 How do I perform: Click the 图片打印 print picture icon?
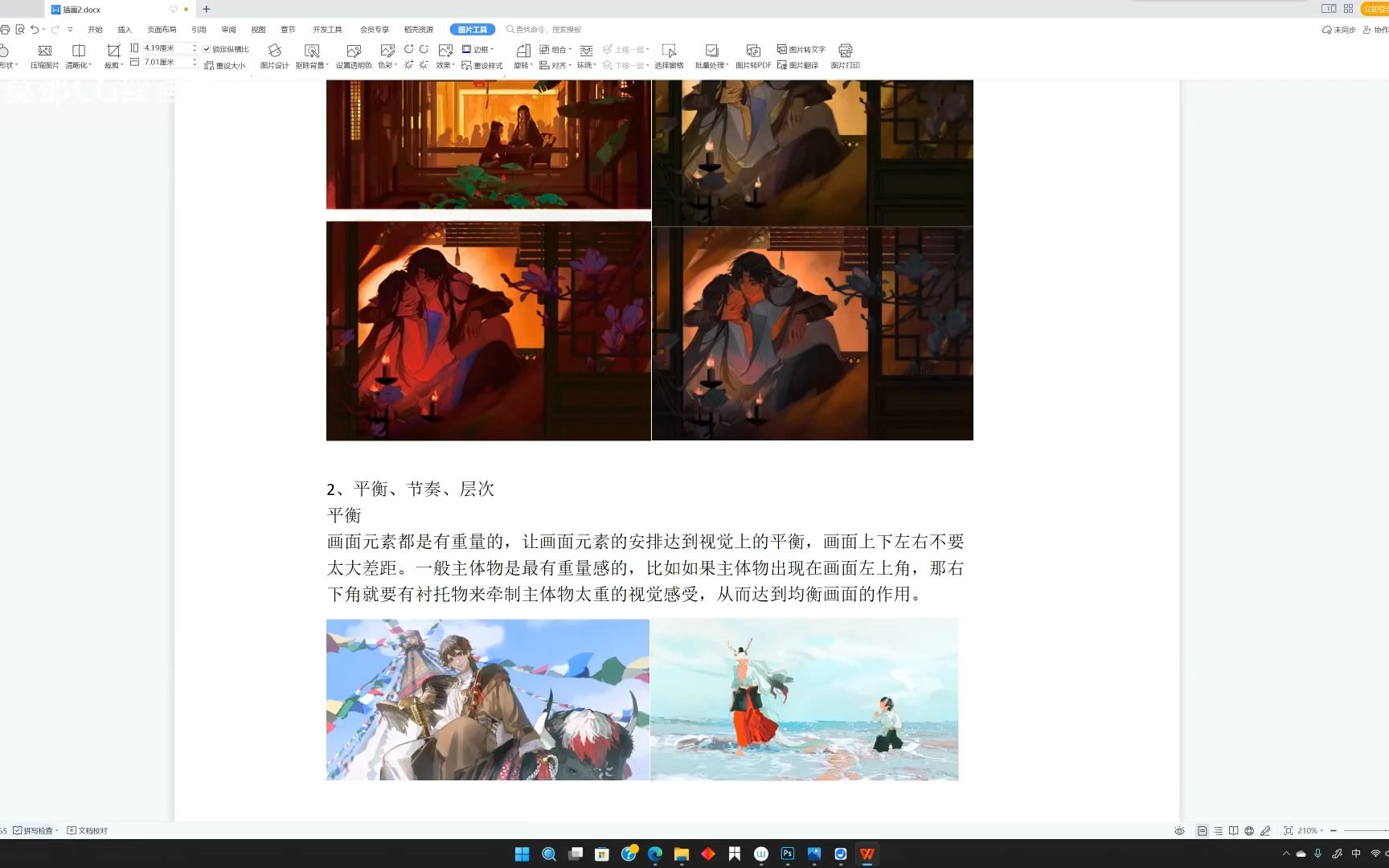(845, 56)
